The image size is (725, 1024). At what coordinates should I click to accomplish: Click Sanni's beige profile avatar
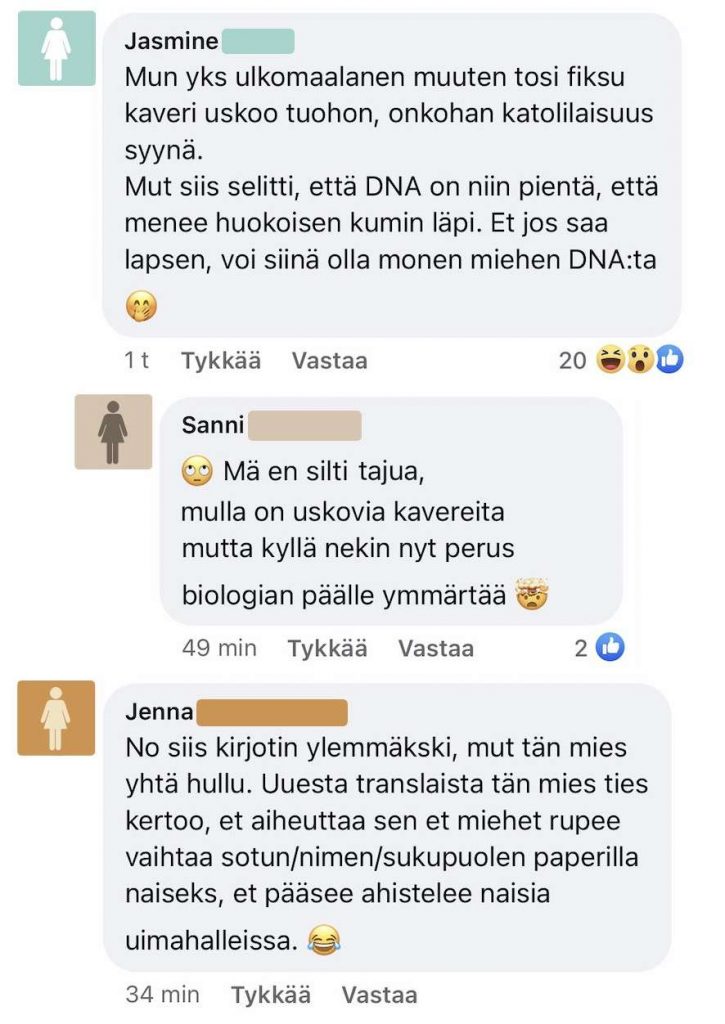pyautogui.click(x=113, y=432)
